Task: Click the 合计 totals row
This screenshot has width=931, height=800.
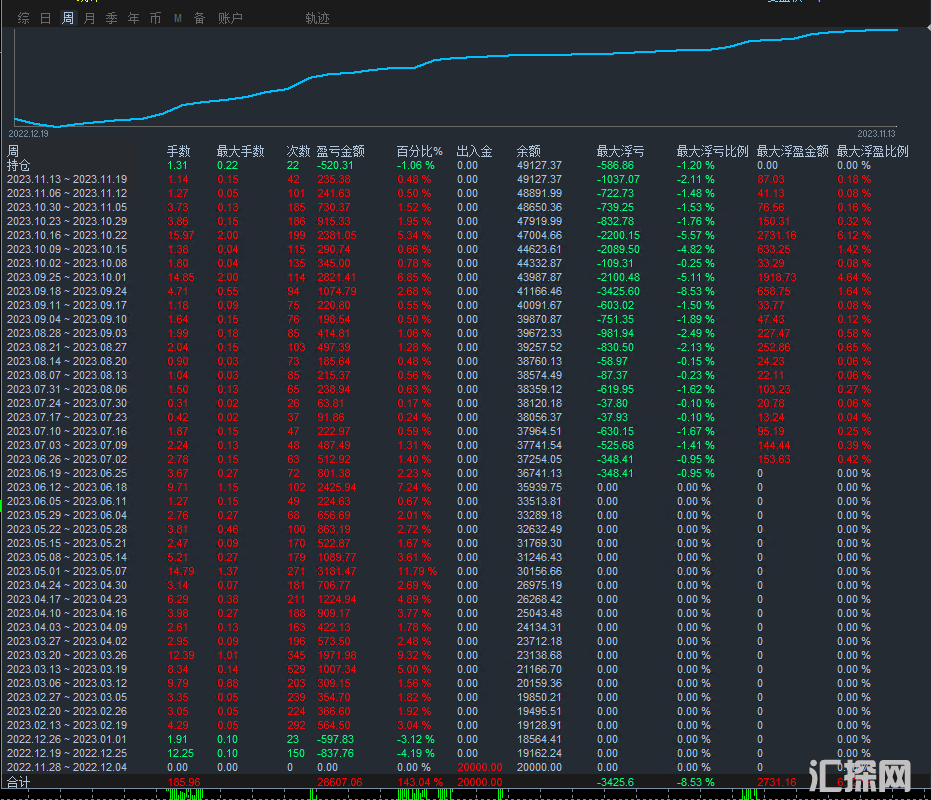Action: [19, 781]
